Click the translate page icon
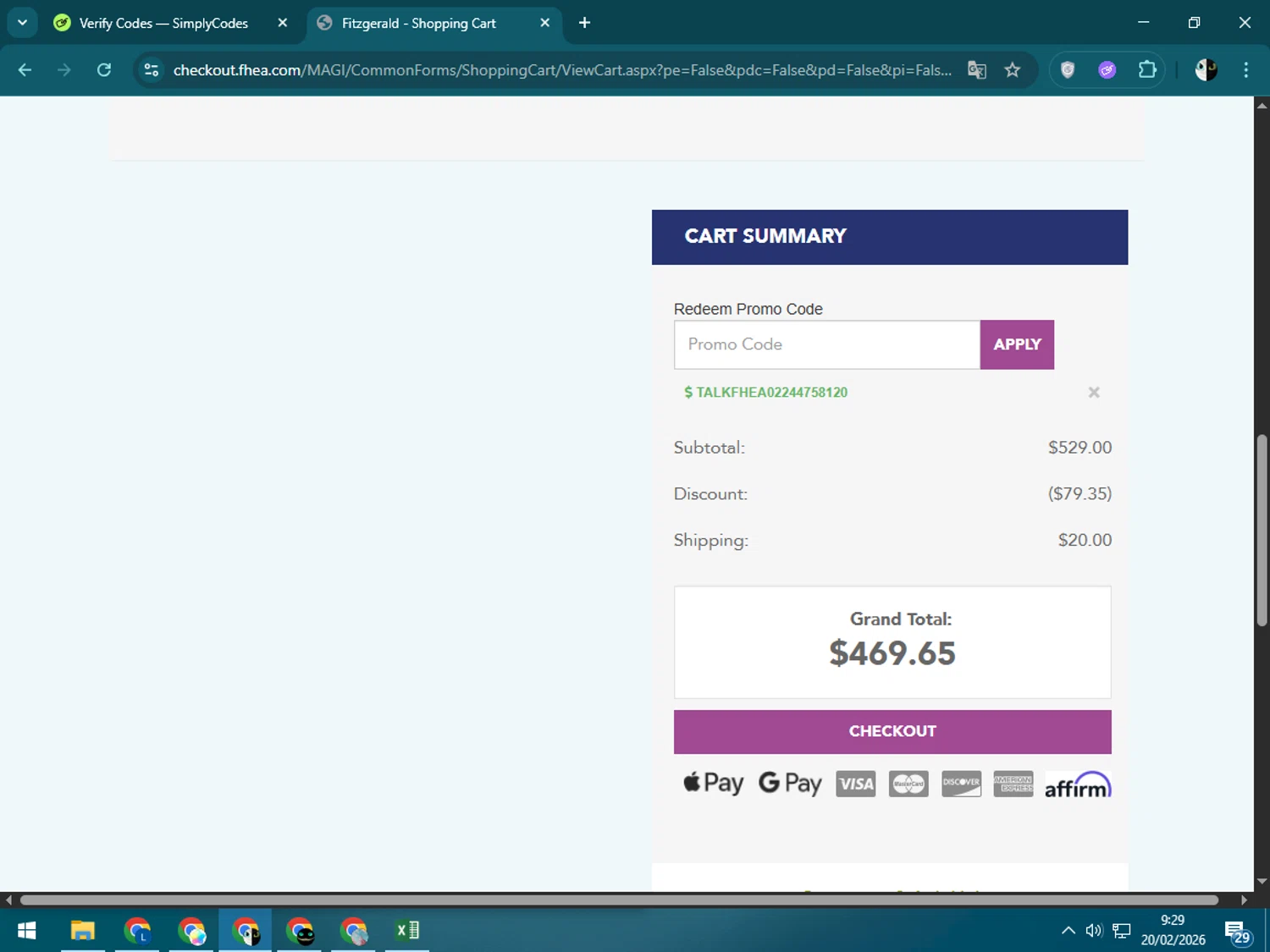Screen dimensions: 1270x952 (977, 70)
